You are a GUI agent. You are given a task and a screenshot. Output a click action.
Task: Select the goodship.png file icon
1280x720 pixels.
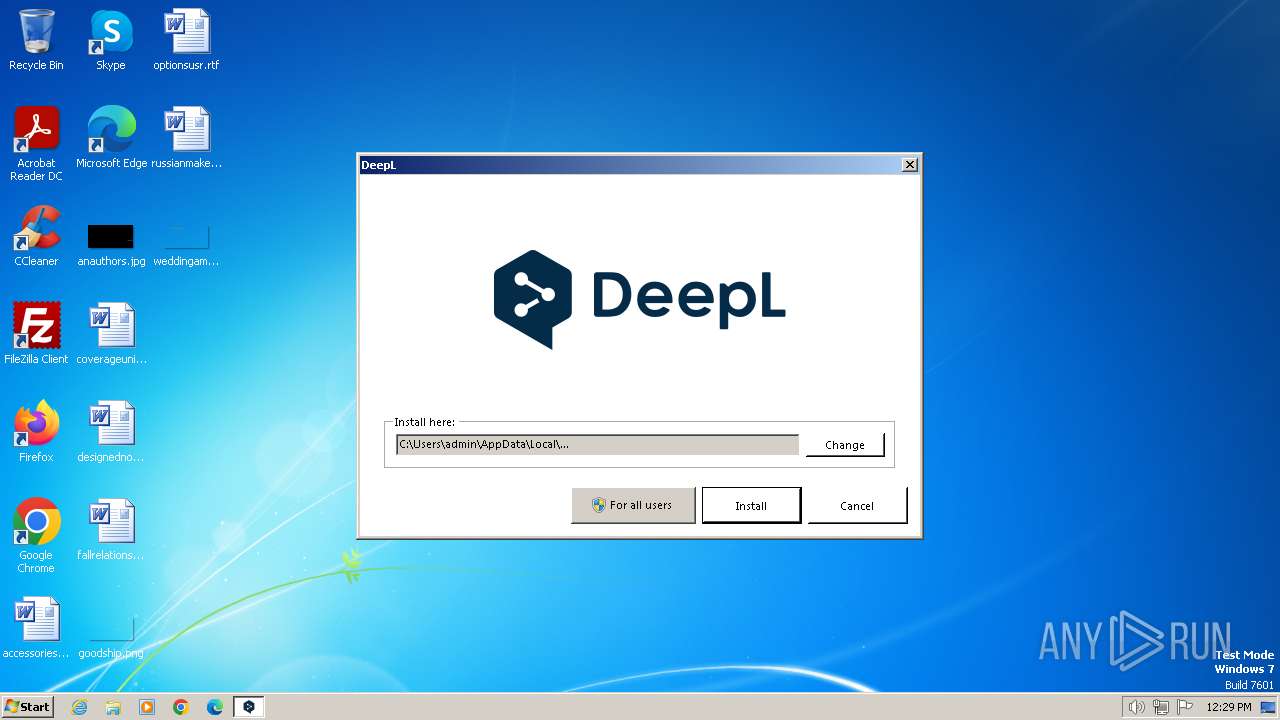(111, 638)
